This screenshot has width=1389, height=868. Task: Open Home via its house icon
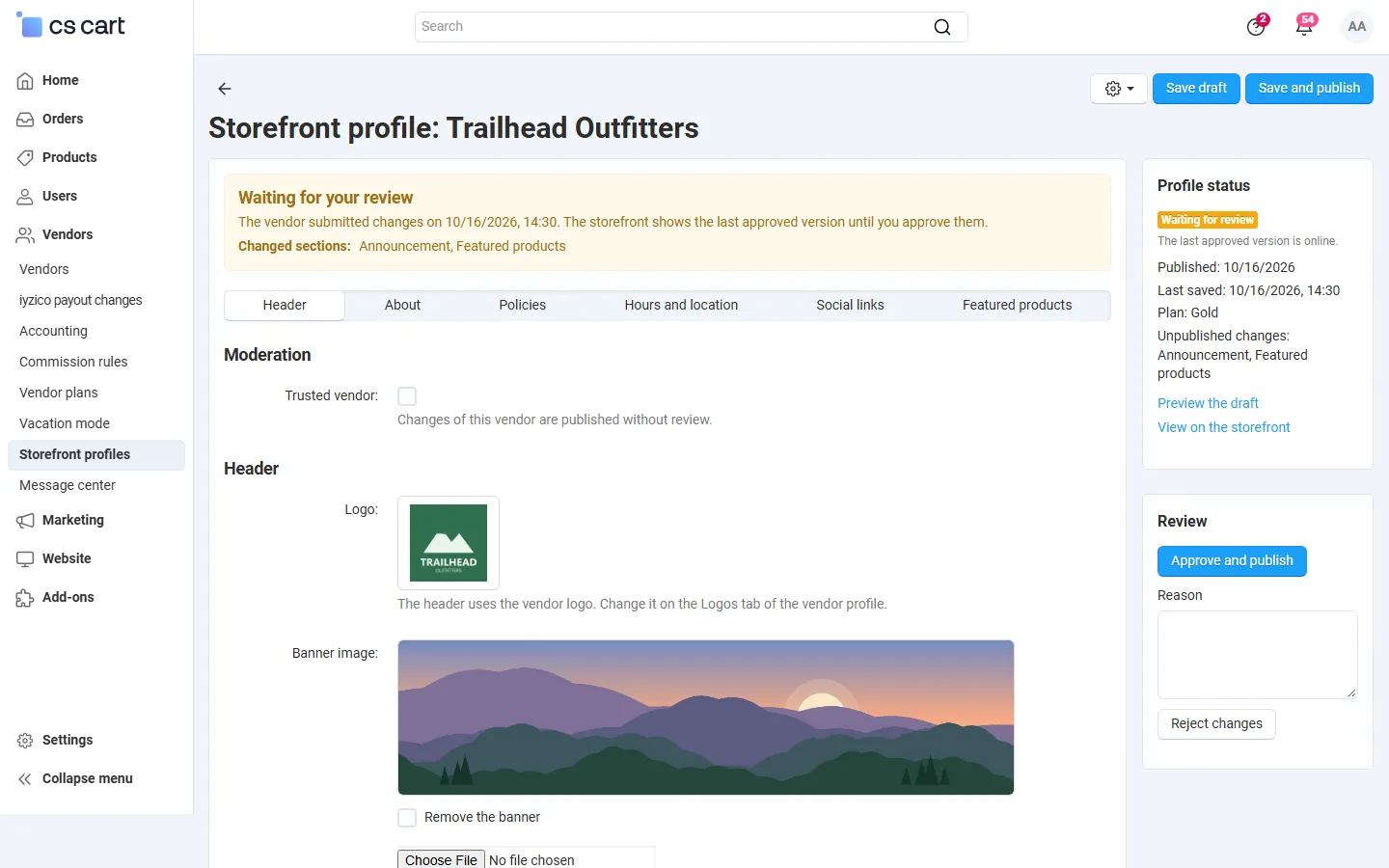coord(25,81)
